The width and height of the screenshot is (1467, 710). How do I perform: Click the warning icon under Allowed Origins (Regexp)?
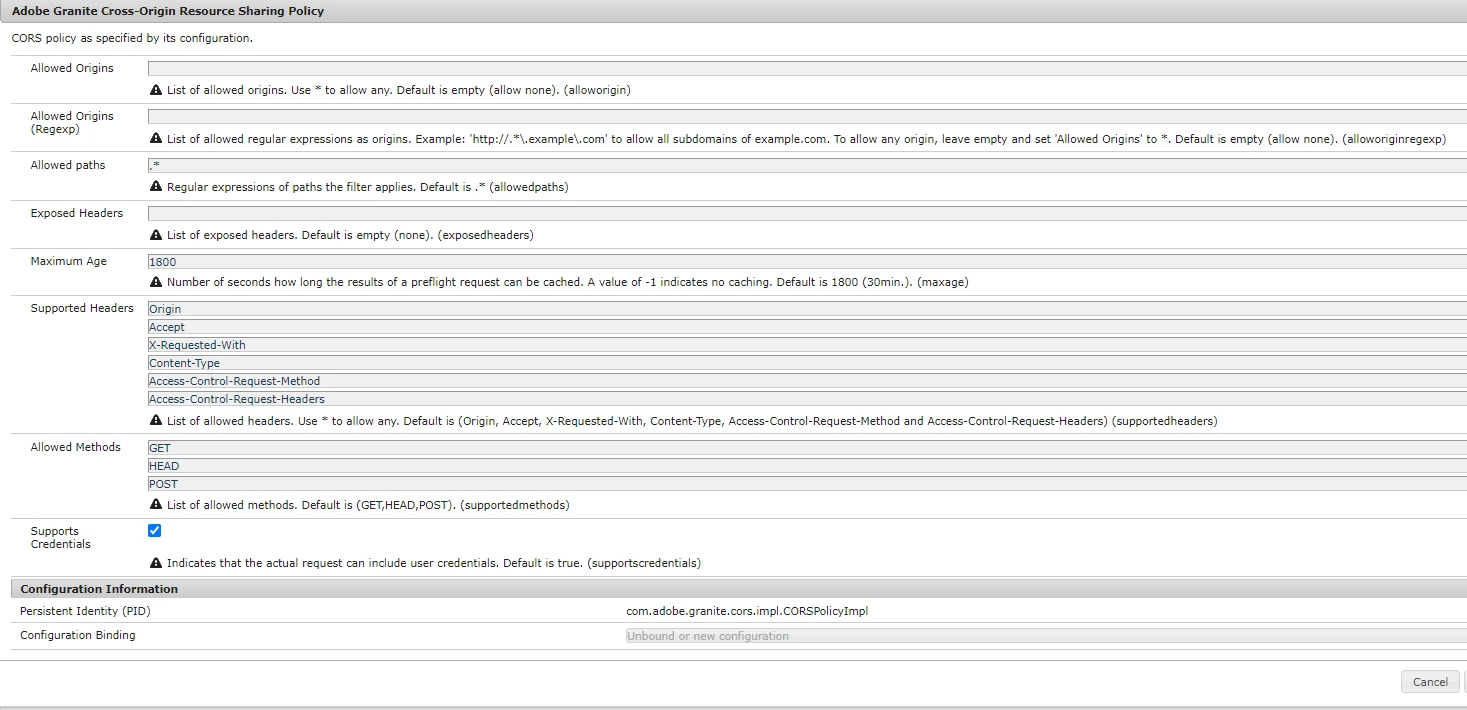(156, 139)
